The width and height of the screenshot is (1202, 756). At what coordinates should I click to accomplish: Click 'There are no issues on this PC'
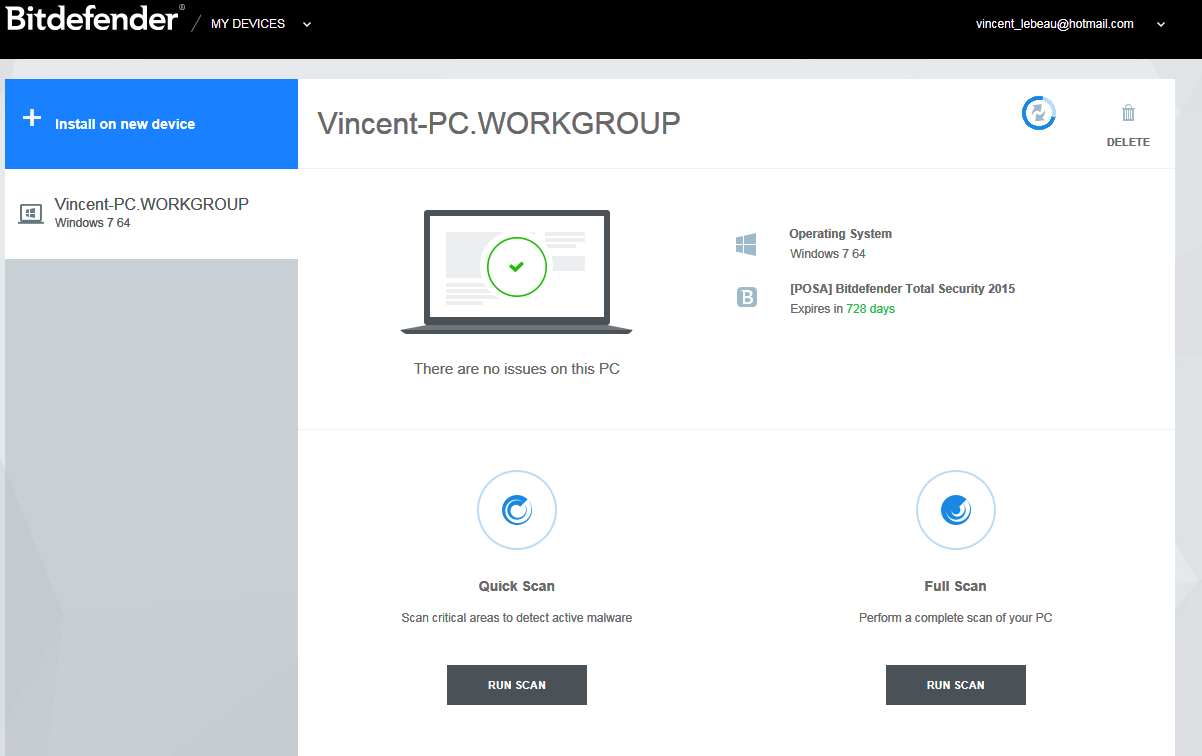click(x=517, y=369)
